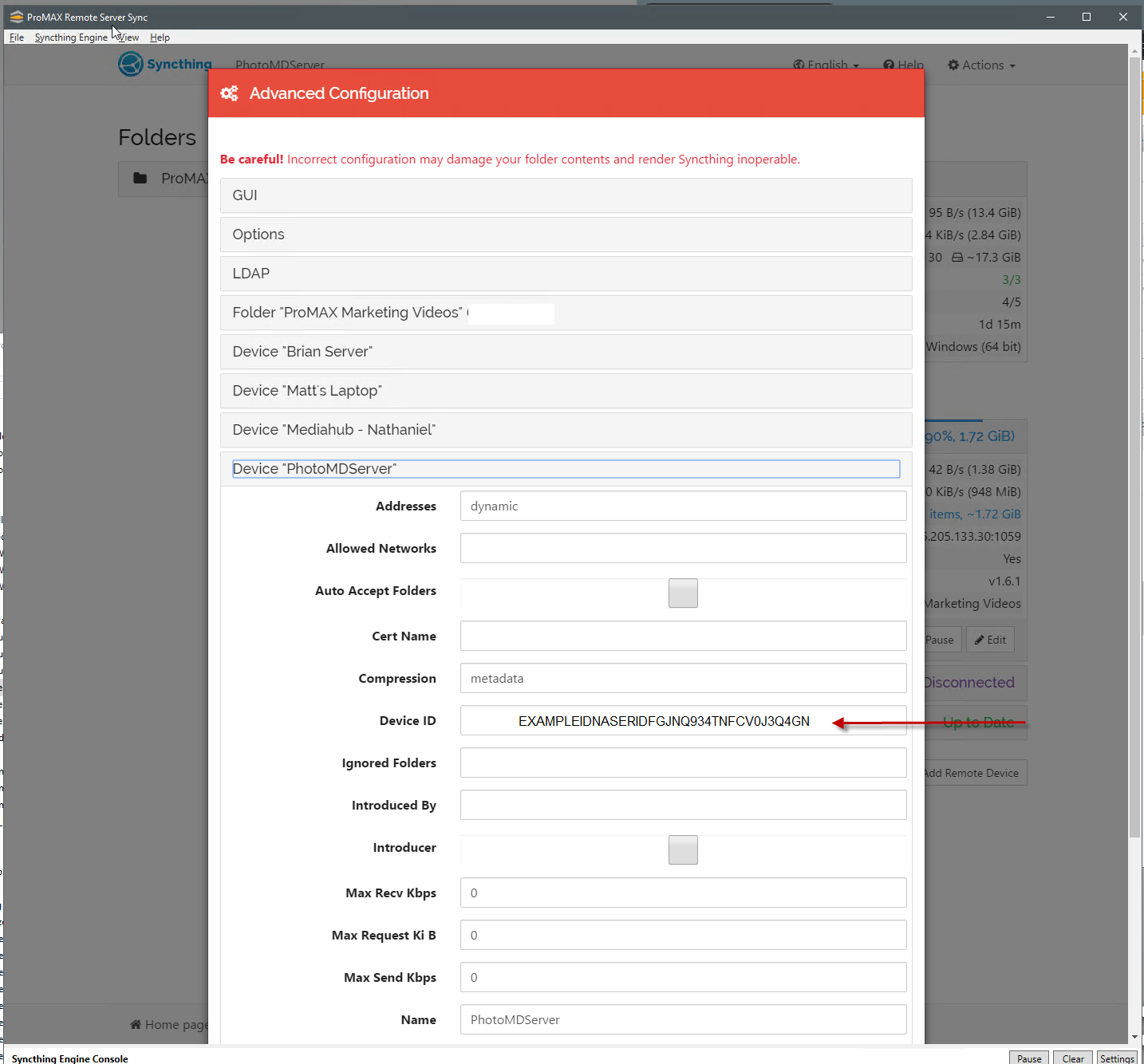Click the "items, ~1.72 GiB" link
Viewport: 1144px width, 1064px height.
(975, 514)
